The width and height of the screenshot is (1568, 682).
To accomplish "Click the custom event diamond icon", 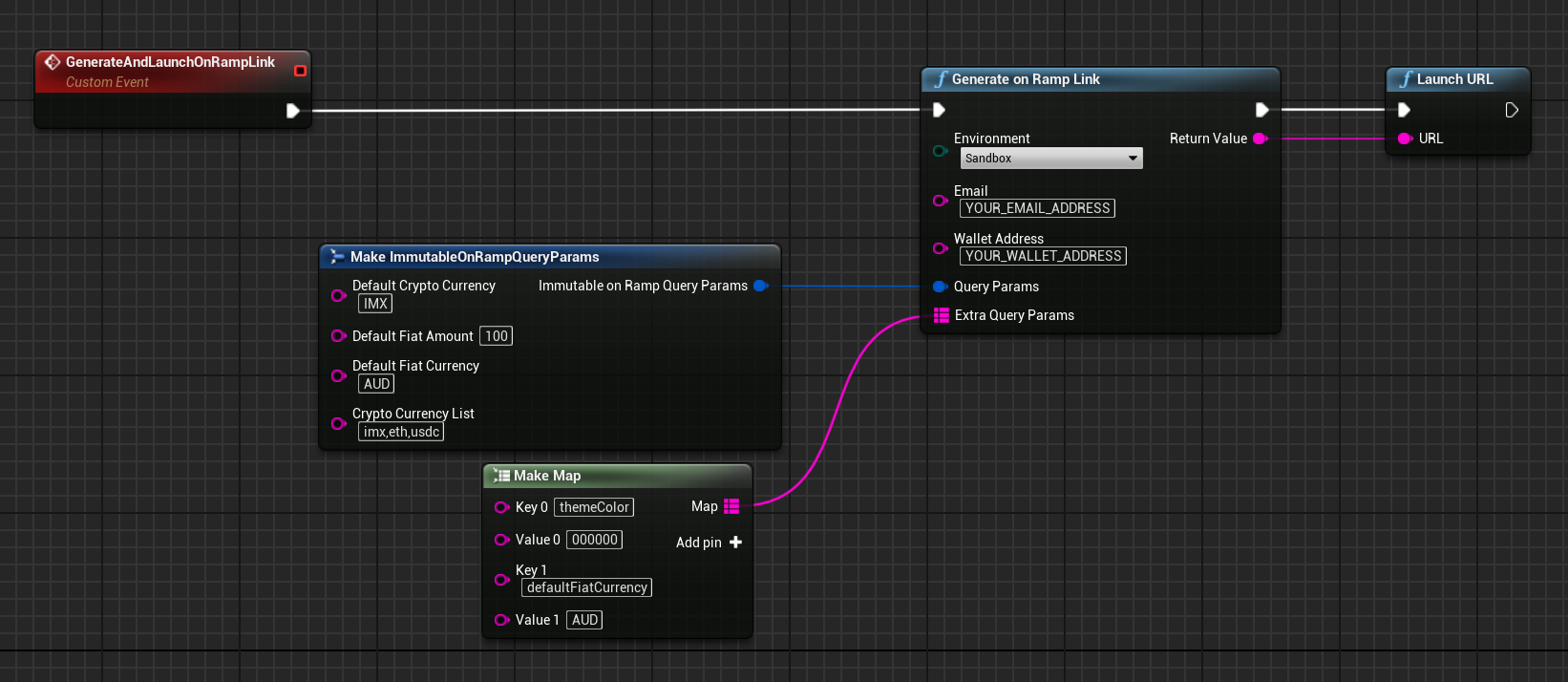I will click(x=53, y=62).
